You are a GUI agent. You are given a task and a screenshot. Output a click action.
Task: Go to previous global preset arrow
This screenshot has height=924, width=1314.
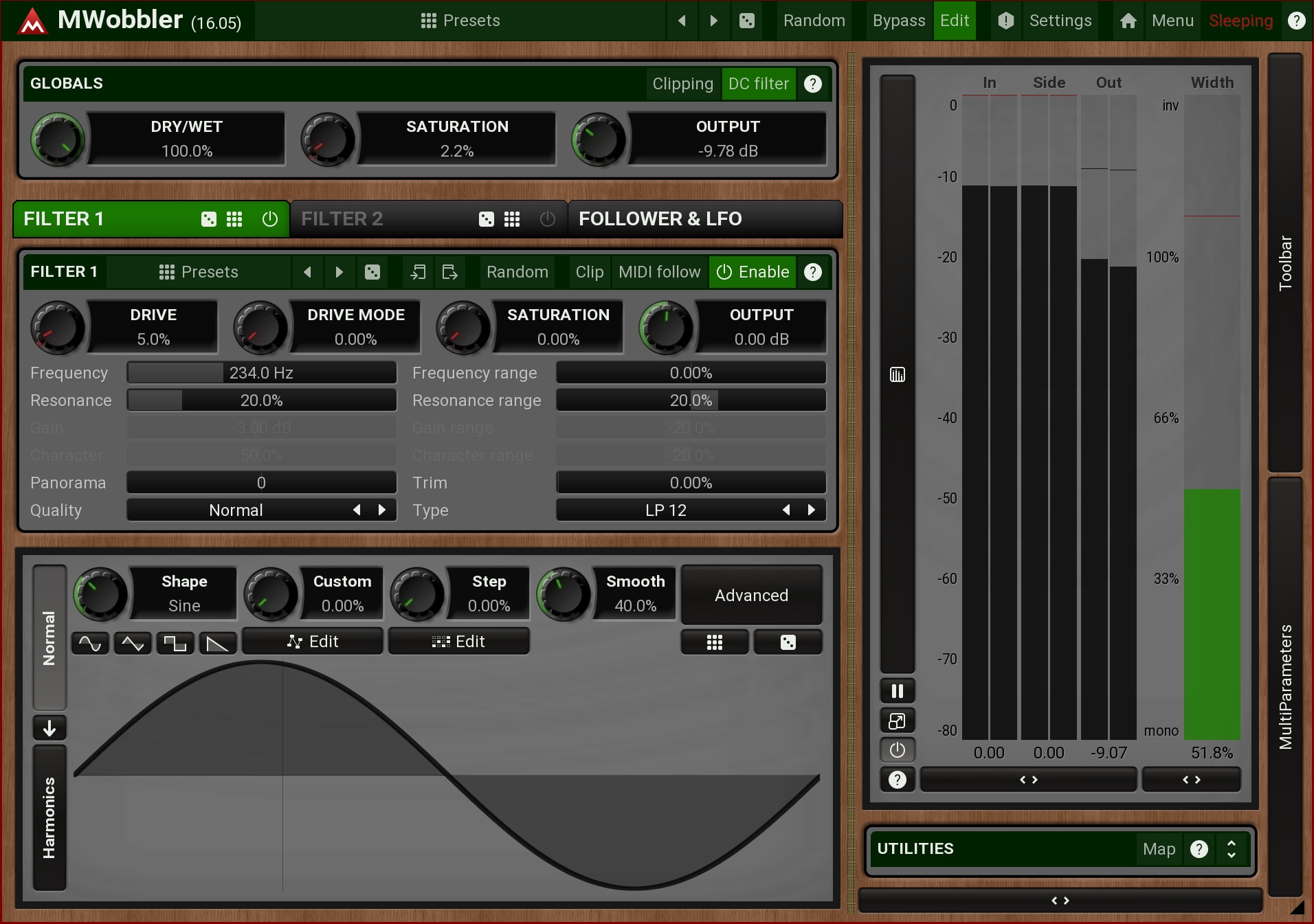pos(682,21)
